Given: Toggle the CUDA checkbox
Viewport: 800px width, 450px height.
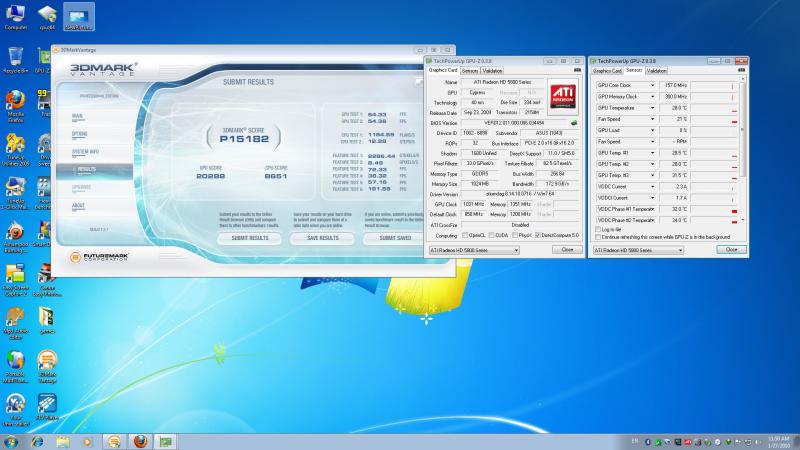Looking at the screenshot, I should (x=491, y=235).
